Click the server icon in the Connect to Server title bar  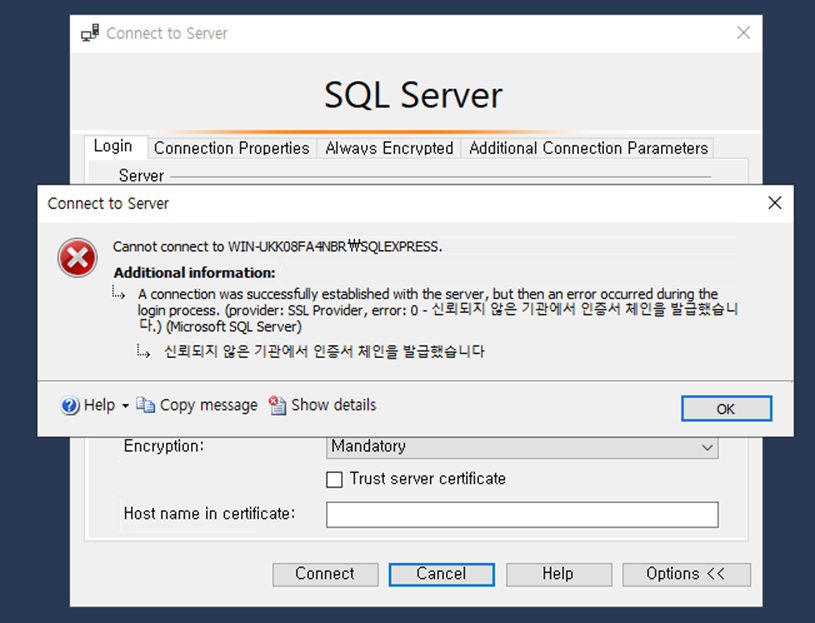point(90,33)
